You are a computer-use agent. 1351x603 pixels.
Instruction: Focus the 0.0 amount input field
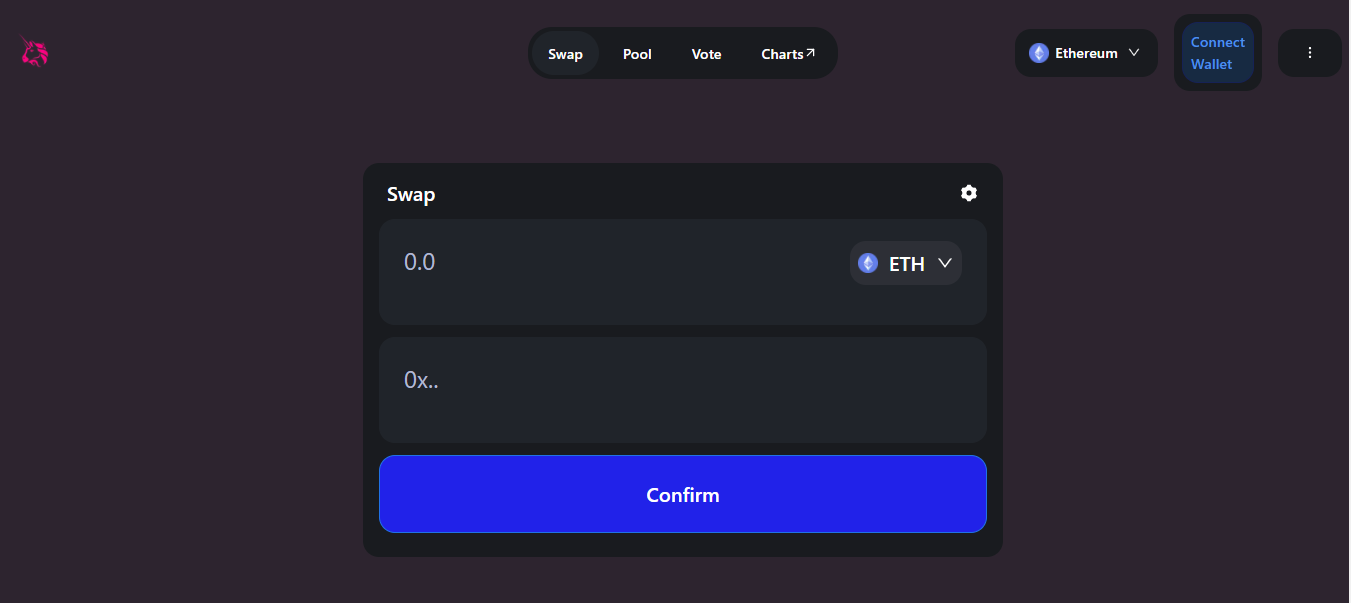coord(610,263)
